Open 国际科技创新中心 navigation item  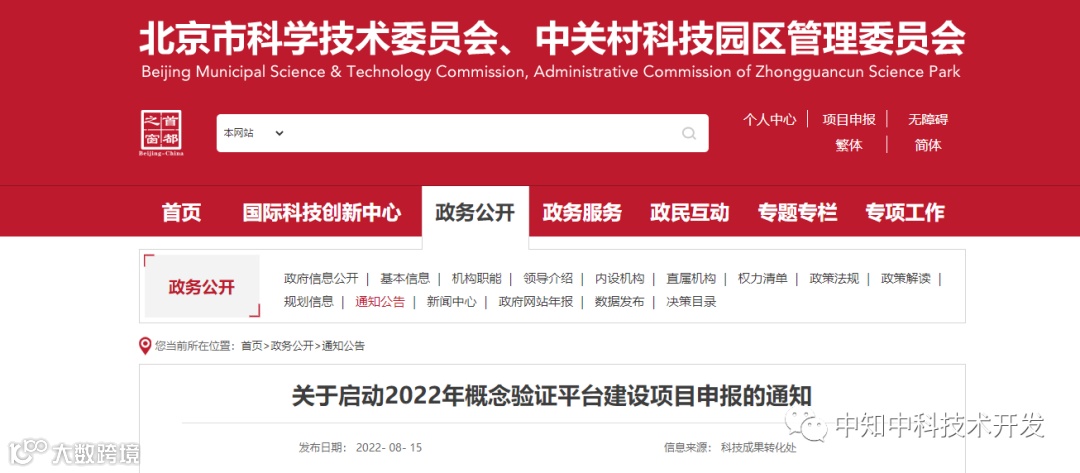(x=322, y=212)
